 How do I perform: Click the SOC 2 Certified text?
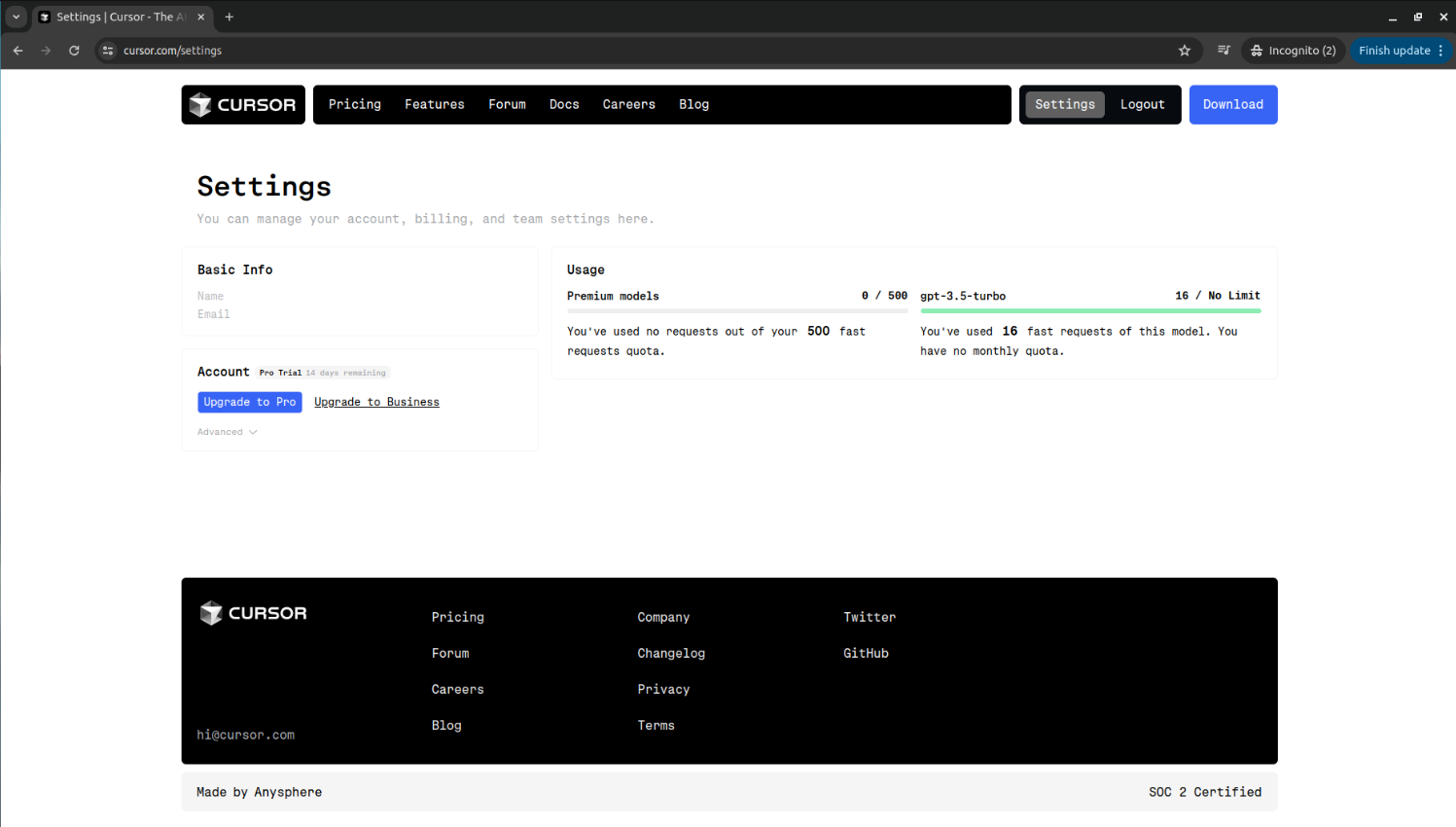1205,792
